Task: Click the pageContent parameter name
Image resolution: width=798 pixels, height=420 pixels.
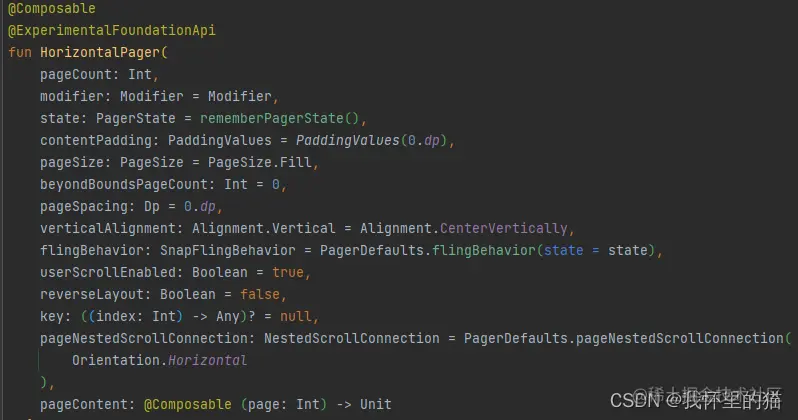Action: [84, 404]
